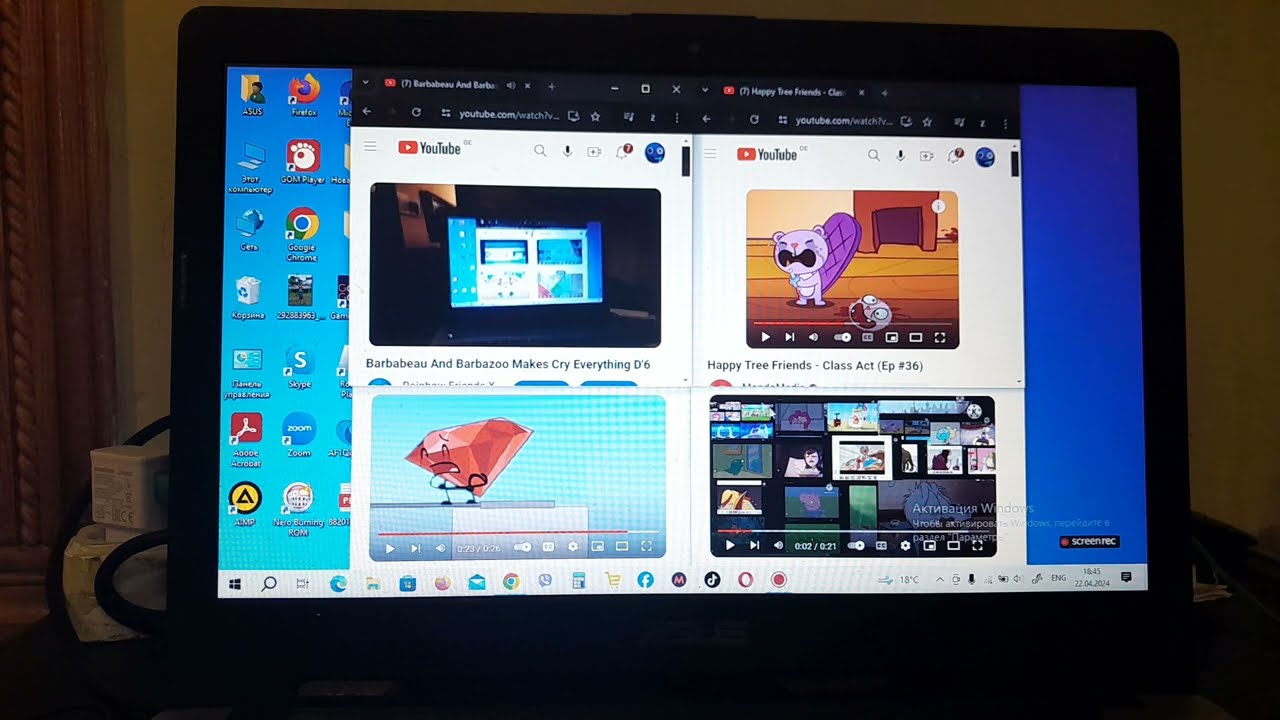The height and width of the screenshot is (720, 1280).
Task: Seek the red ruby video progress bar
Action: tap(517, 533)
